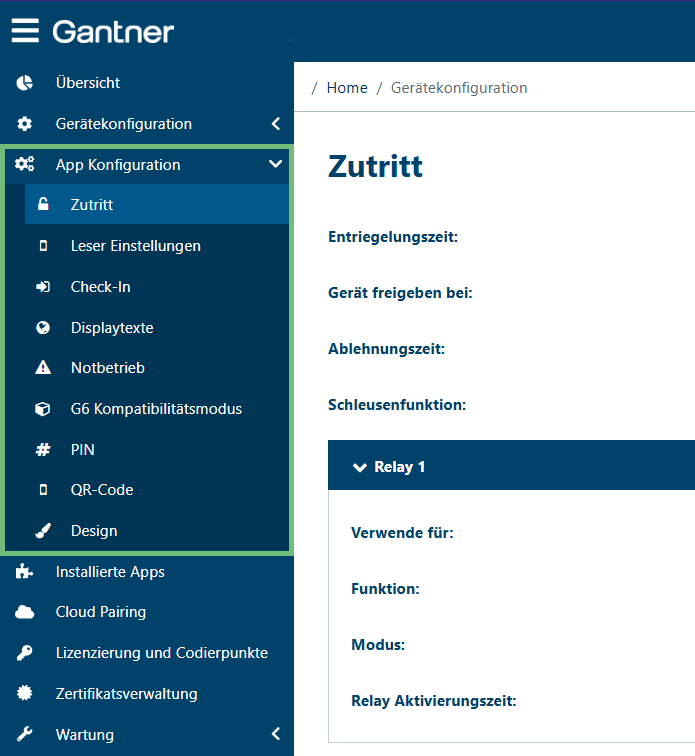Open Leser Einstellungen settings
The width and height of the screenshot is (695, 756).
tap(136, 246)
